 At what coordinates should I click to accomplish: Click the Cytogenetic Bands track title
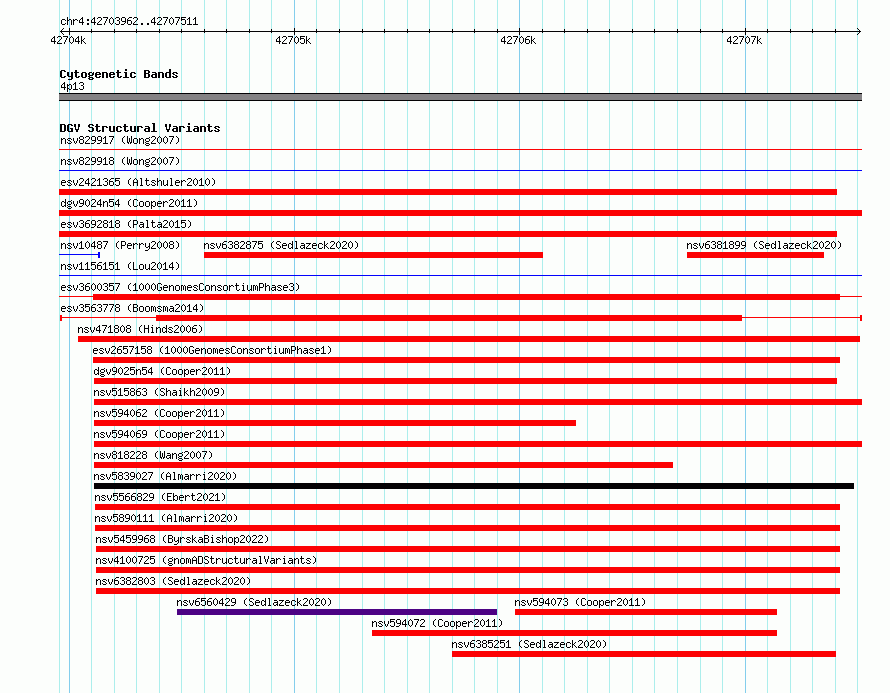[119, 74]
